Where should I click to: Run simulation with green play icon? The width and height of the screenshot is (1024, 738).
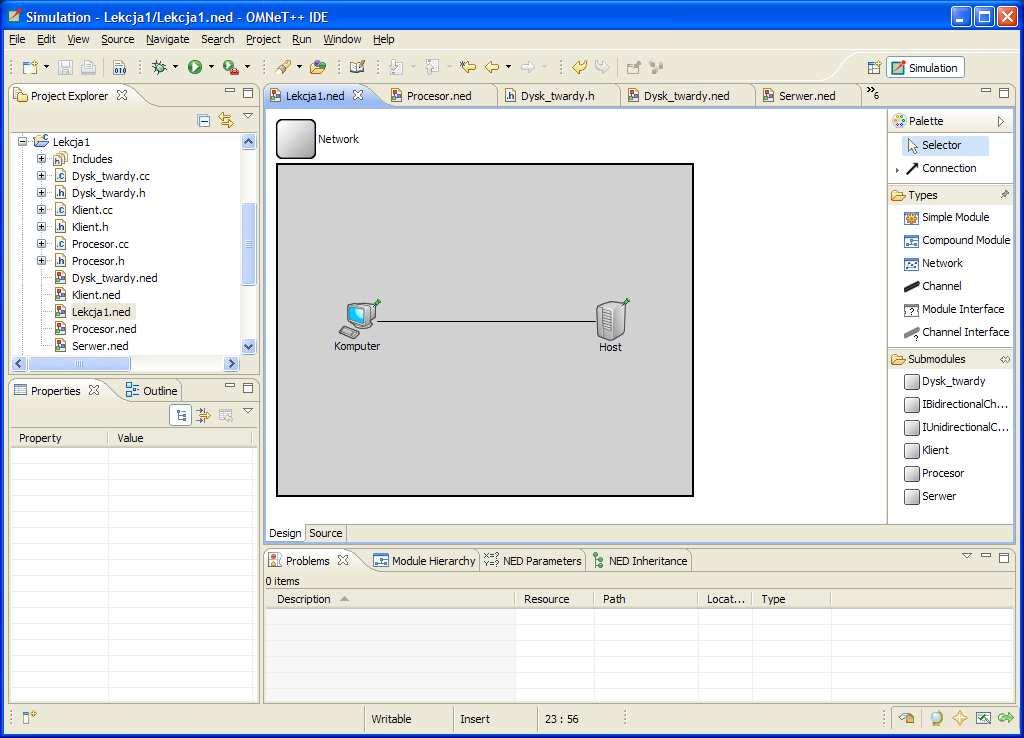[x=195, y=67]
